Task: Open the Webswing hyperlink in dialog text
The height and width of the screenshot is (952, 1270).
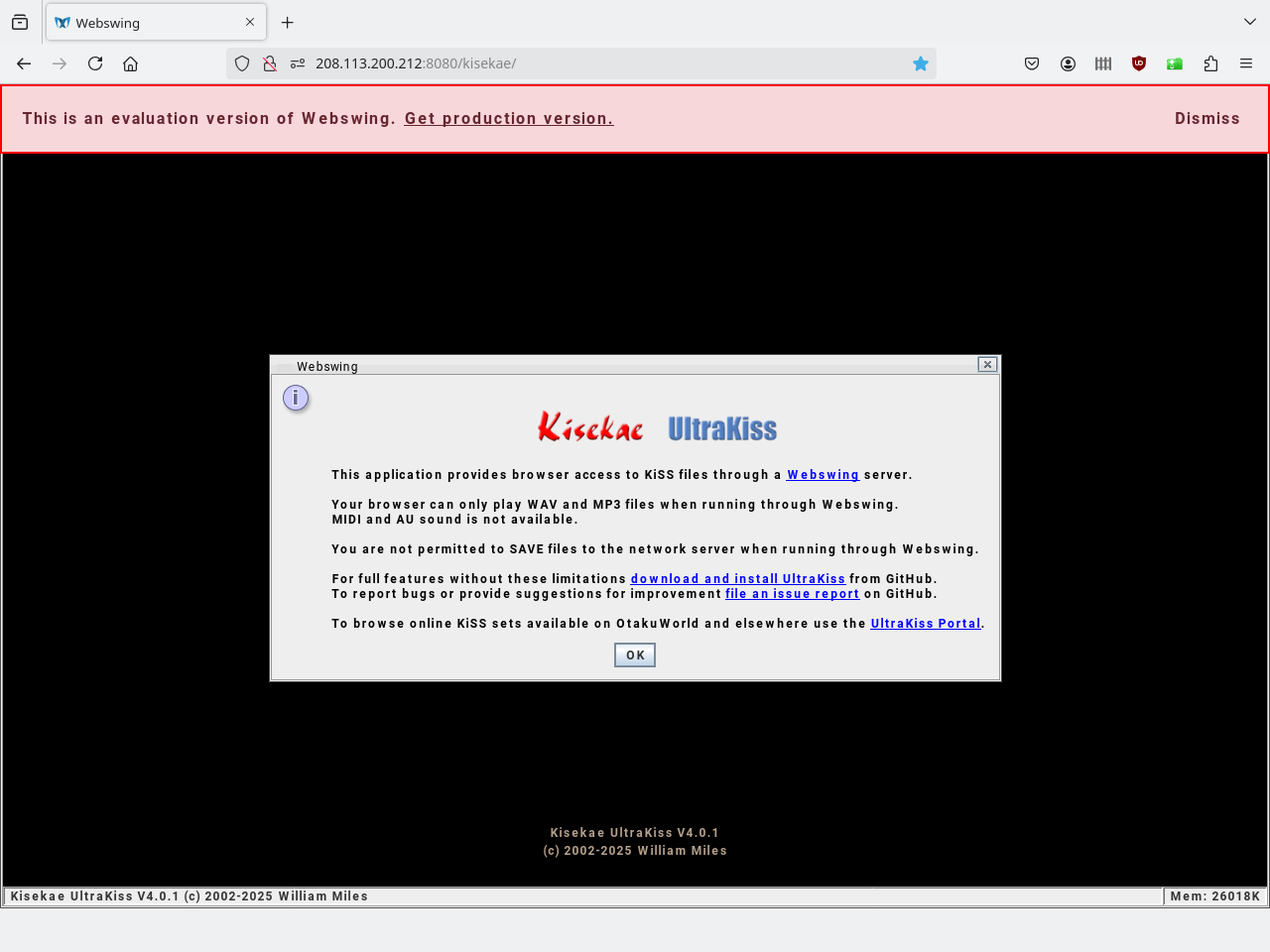Action: tap(823, 475)
